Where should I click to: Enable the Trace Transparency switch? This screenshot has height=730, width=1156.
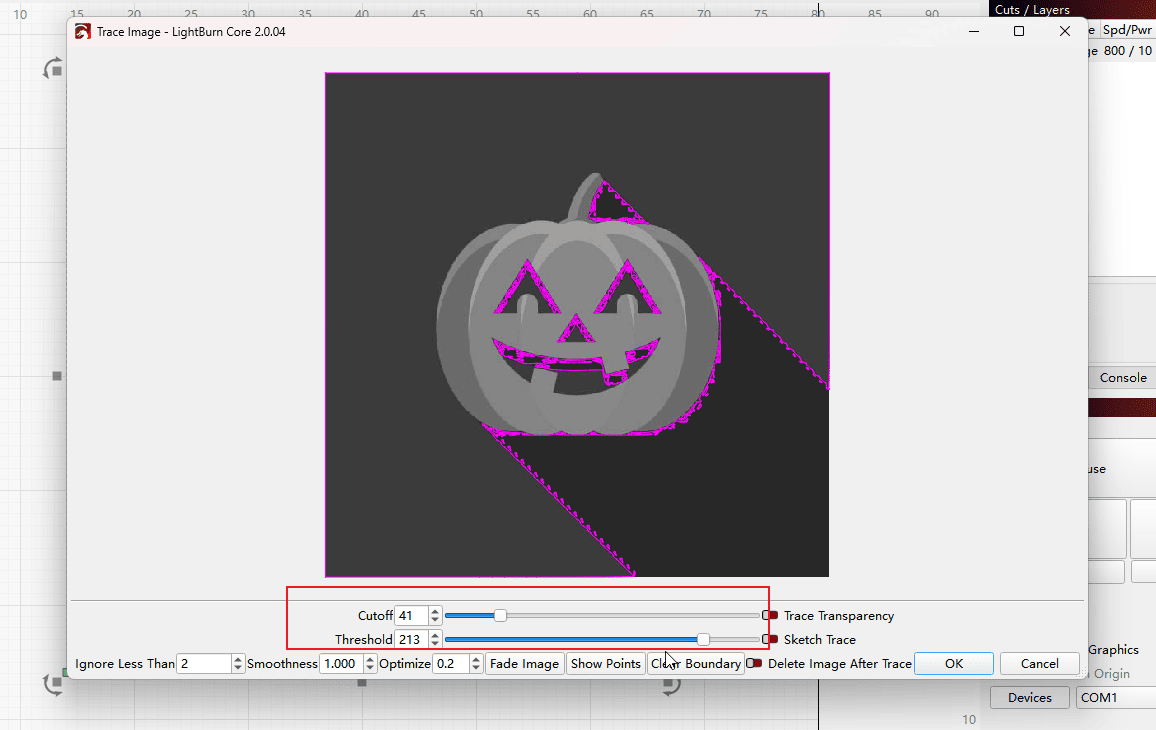click(x=770, y=616)
